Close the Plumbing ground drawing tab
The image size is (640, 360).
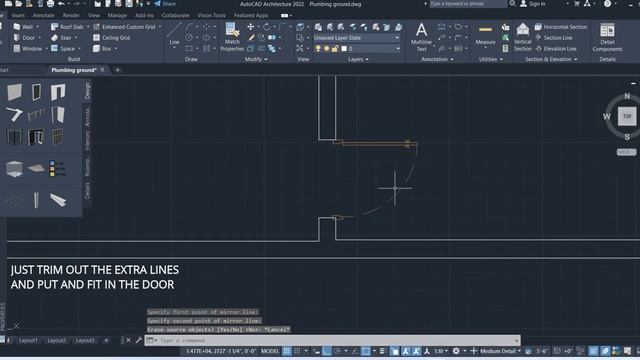[x=102, y=70]
